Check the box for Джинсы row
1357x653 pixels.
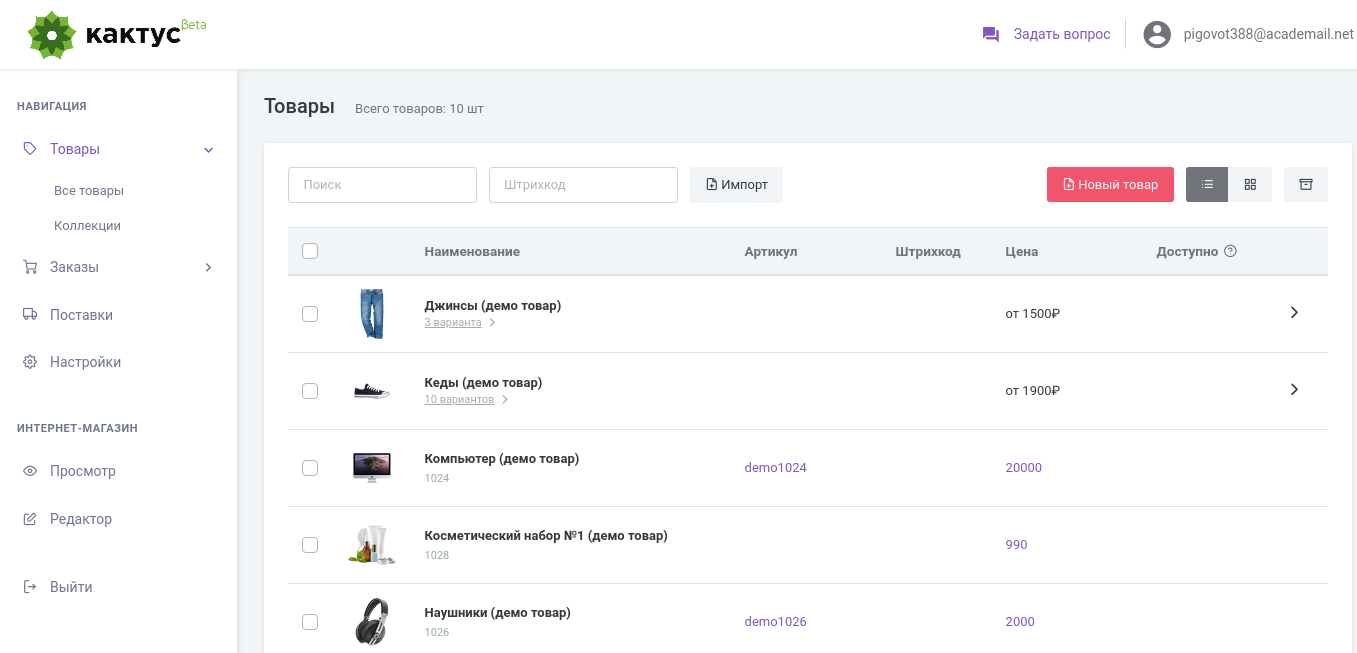coord(310,314)
